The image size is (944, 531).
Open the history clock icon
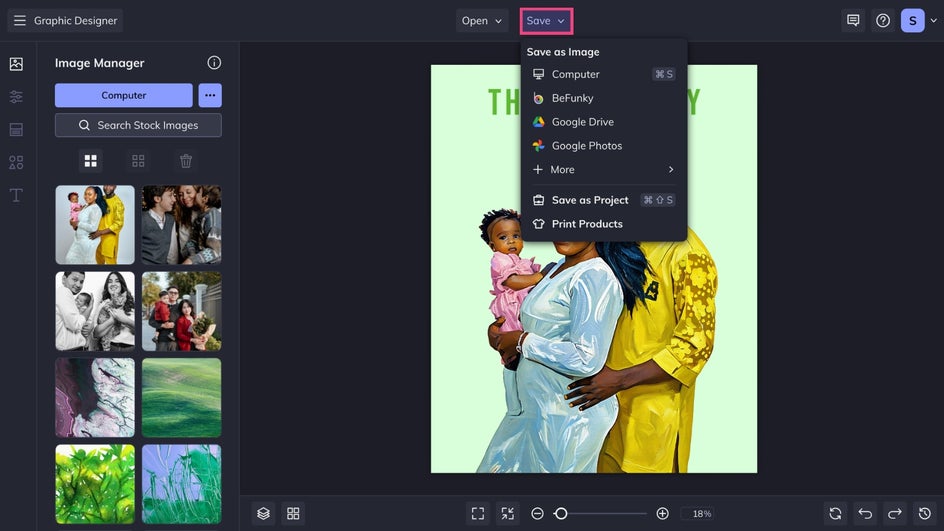(925, 514)
